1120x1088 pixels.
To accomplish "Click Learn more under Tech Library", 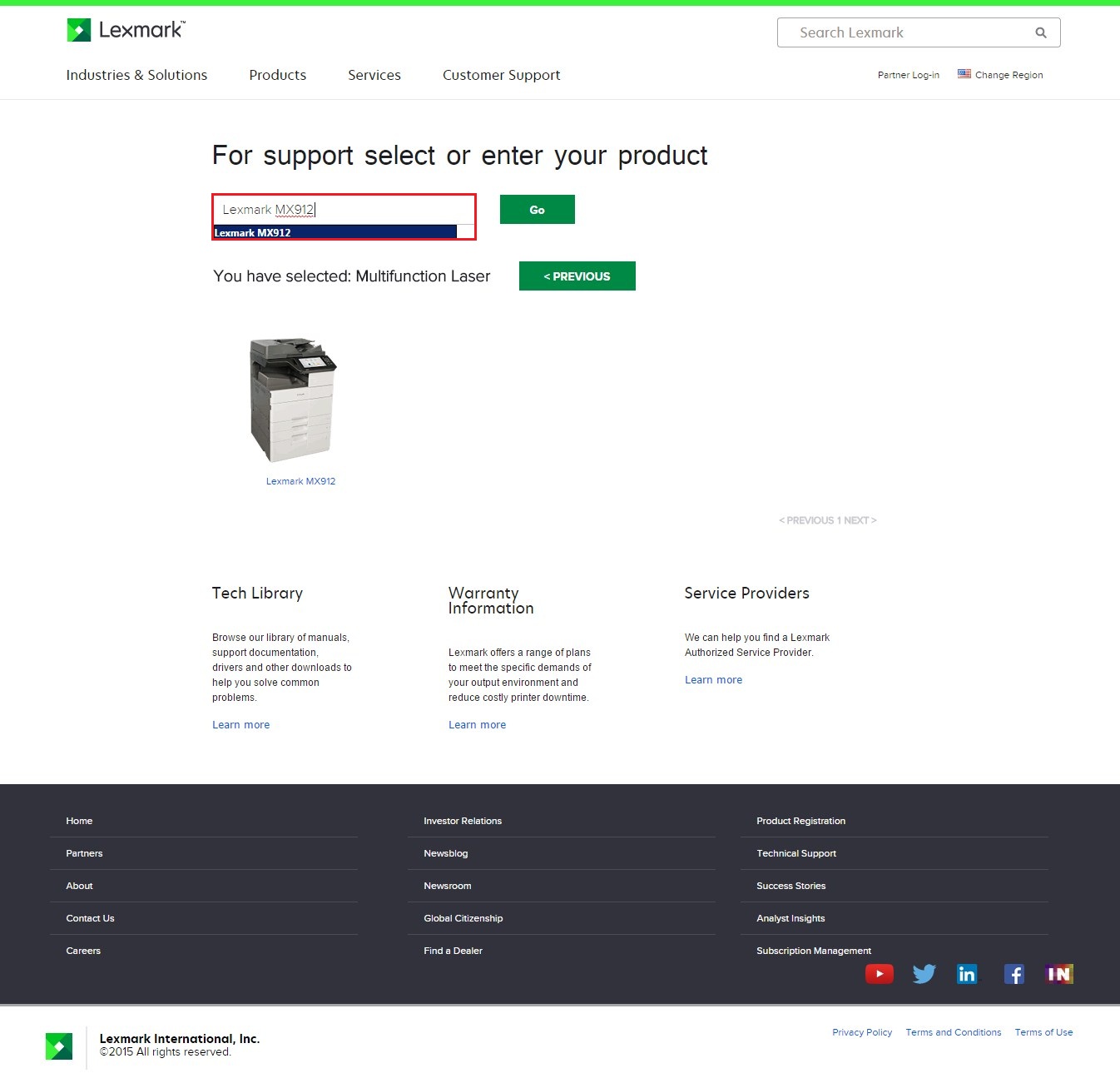I will pos(241,725).
